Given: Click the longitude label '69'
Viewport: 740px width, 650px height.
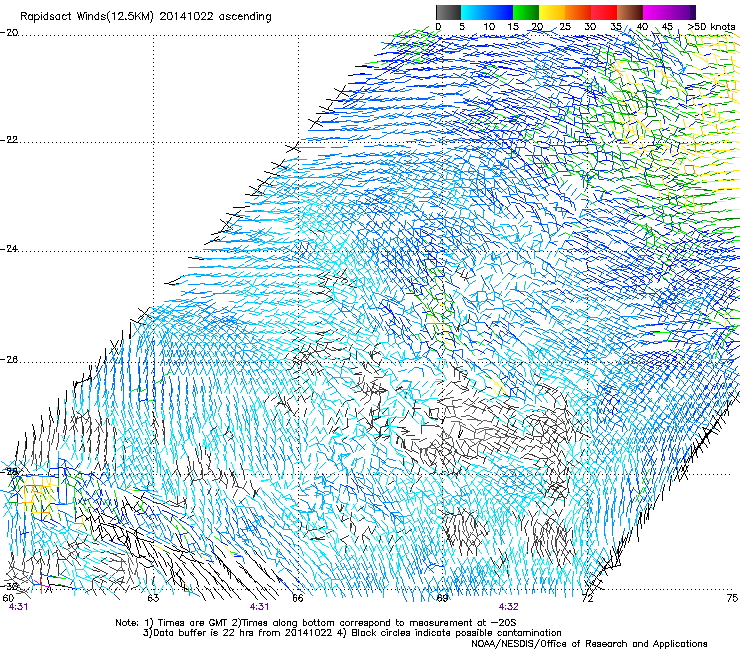Looking at the screenshot, I should pos(442,599).
